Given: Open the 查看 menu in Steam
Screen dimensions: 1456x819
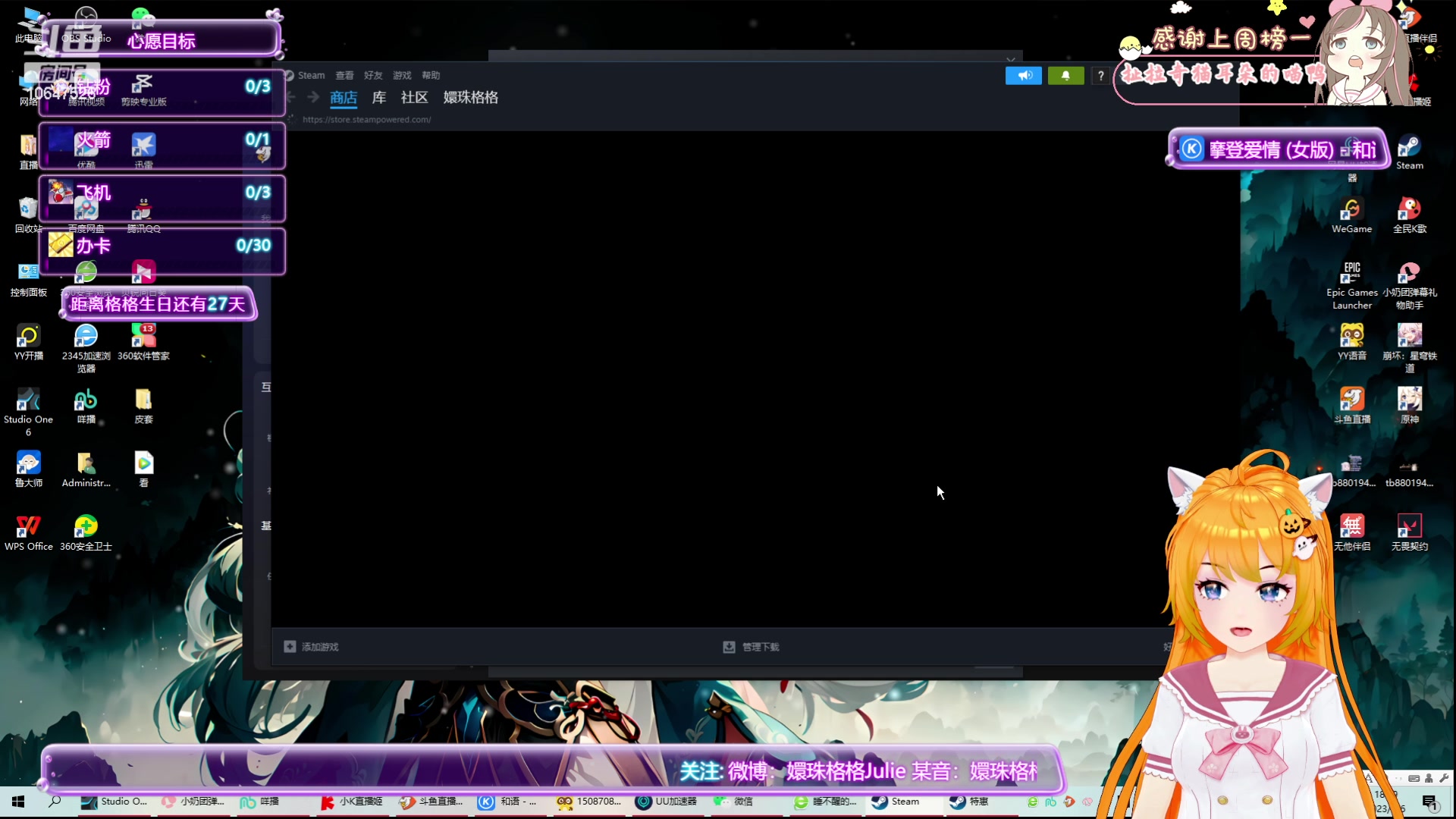Looking at the screenshot, I should (x=344, y=75).
